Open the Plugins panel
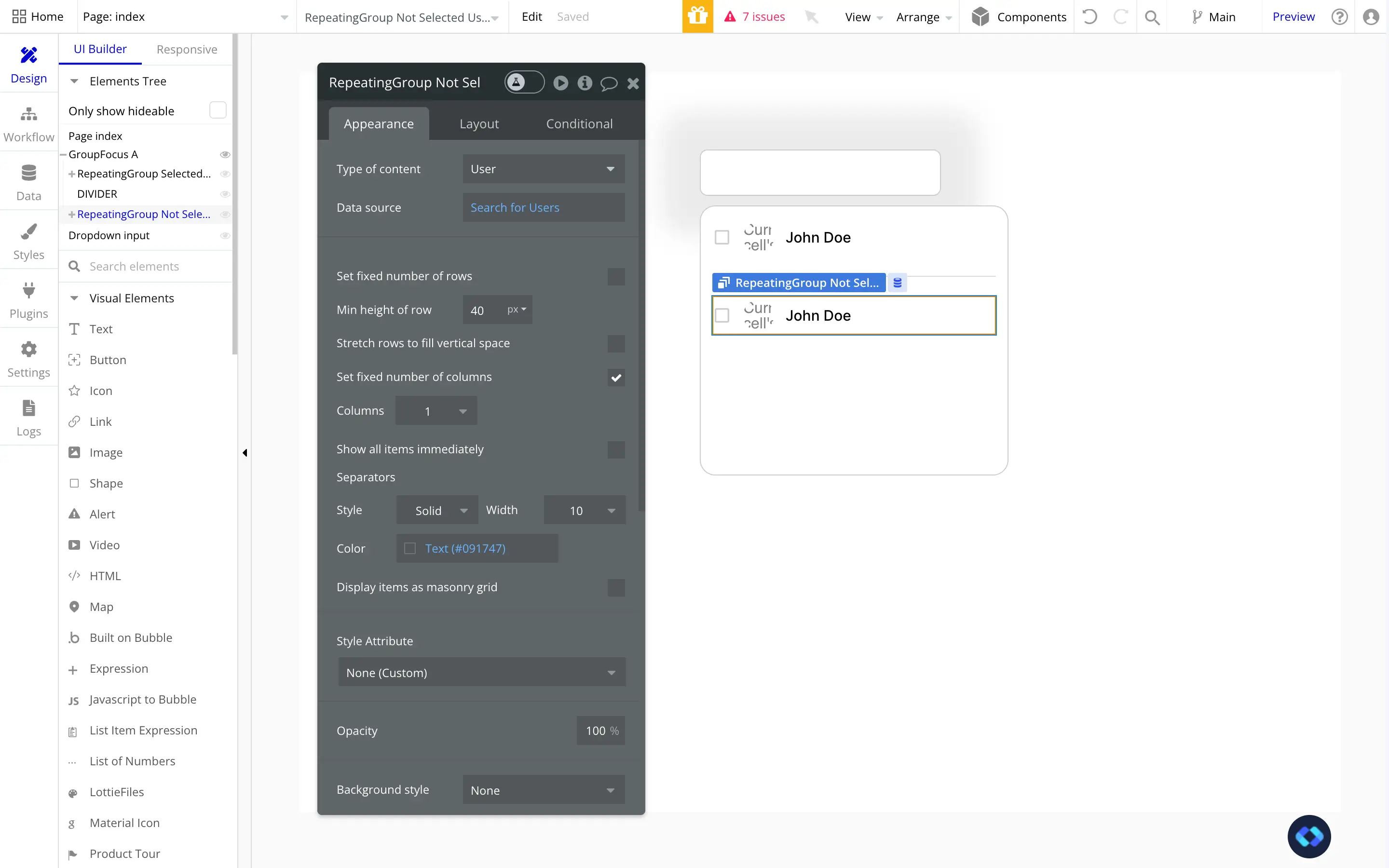The width and height of the screenshot is (1389, 868). tap(29, 298)
